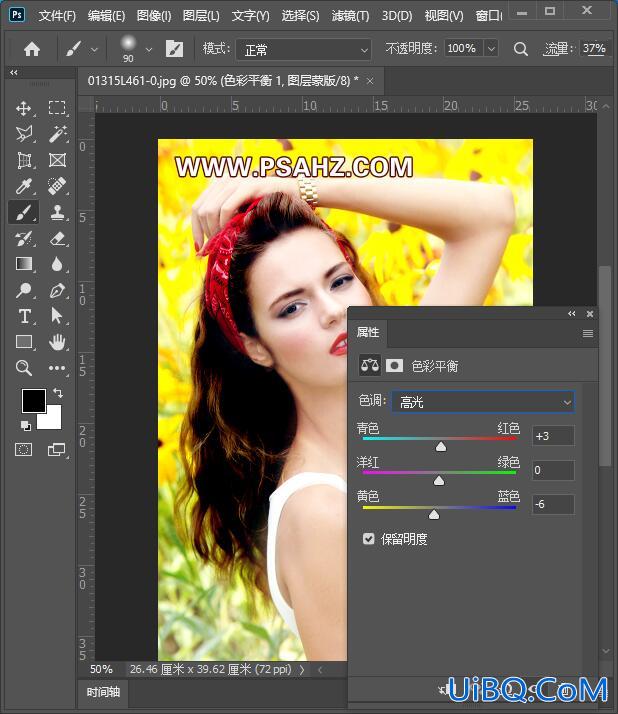The image size is (618, 714).
Task: Select the Rectangular Marquee tool
Action: 57,108
